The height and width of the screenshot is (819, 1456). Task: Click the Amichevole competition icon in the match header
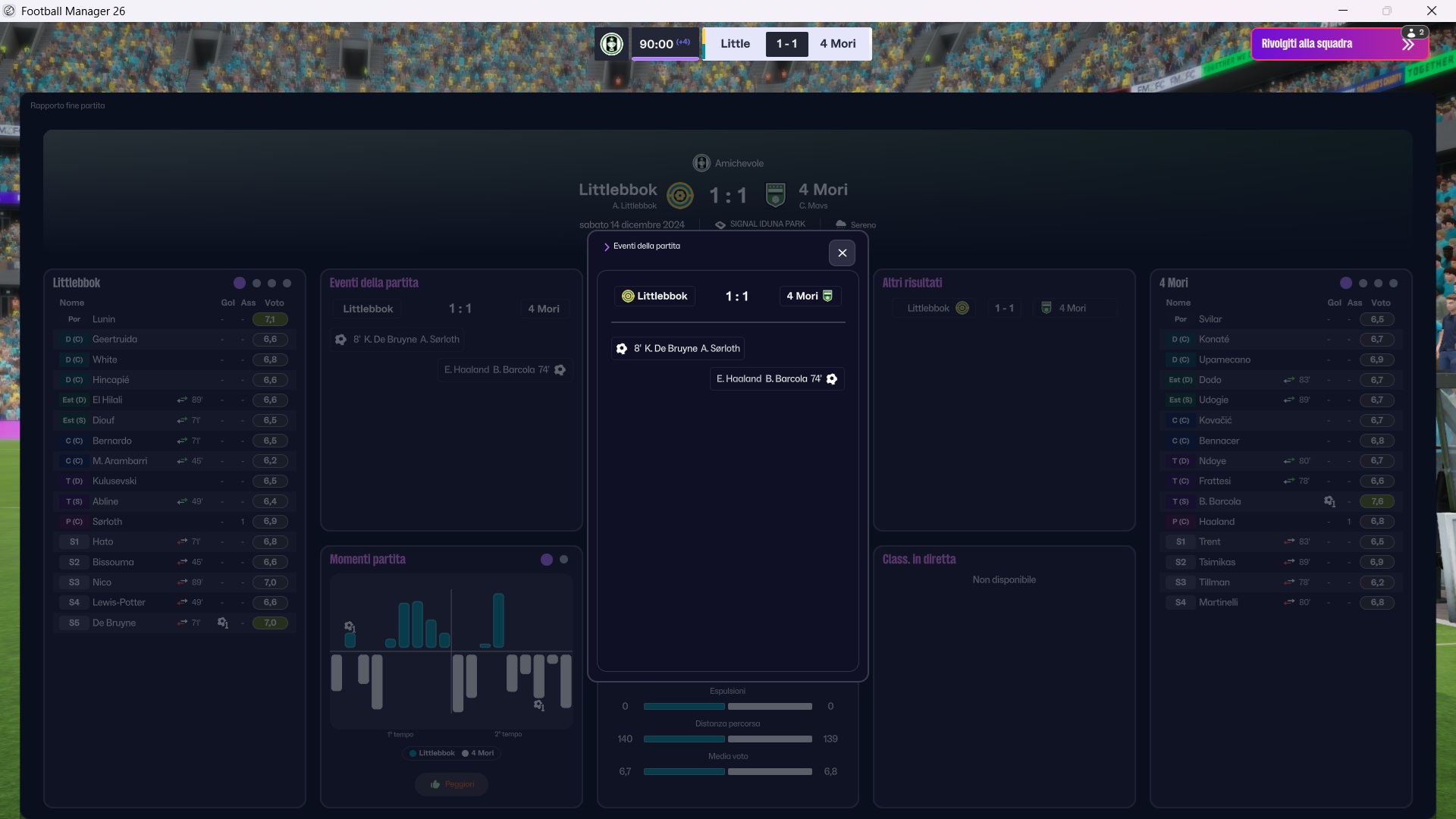tap(701, 163)
